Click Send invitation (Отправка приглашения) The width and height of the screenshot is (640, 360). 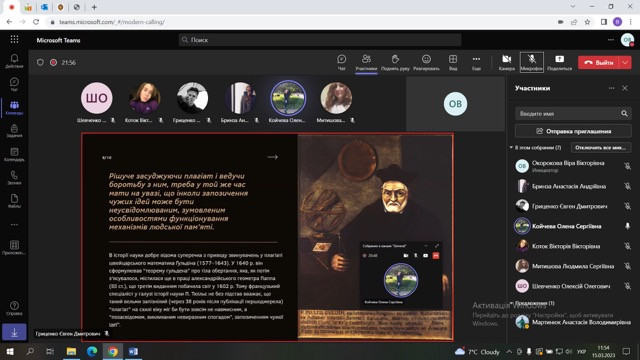(x=573, y=131)
